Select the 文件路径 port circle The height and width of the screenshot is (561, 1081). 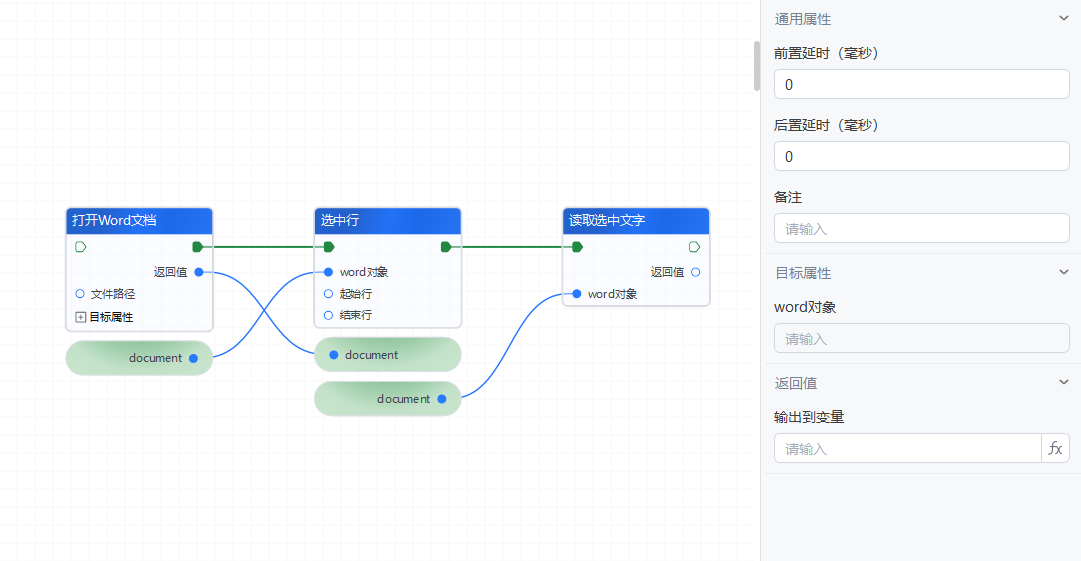pos(80,294)
